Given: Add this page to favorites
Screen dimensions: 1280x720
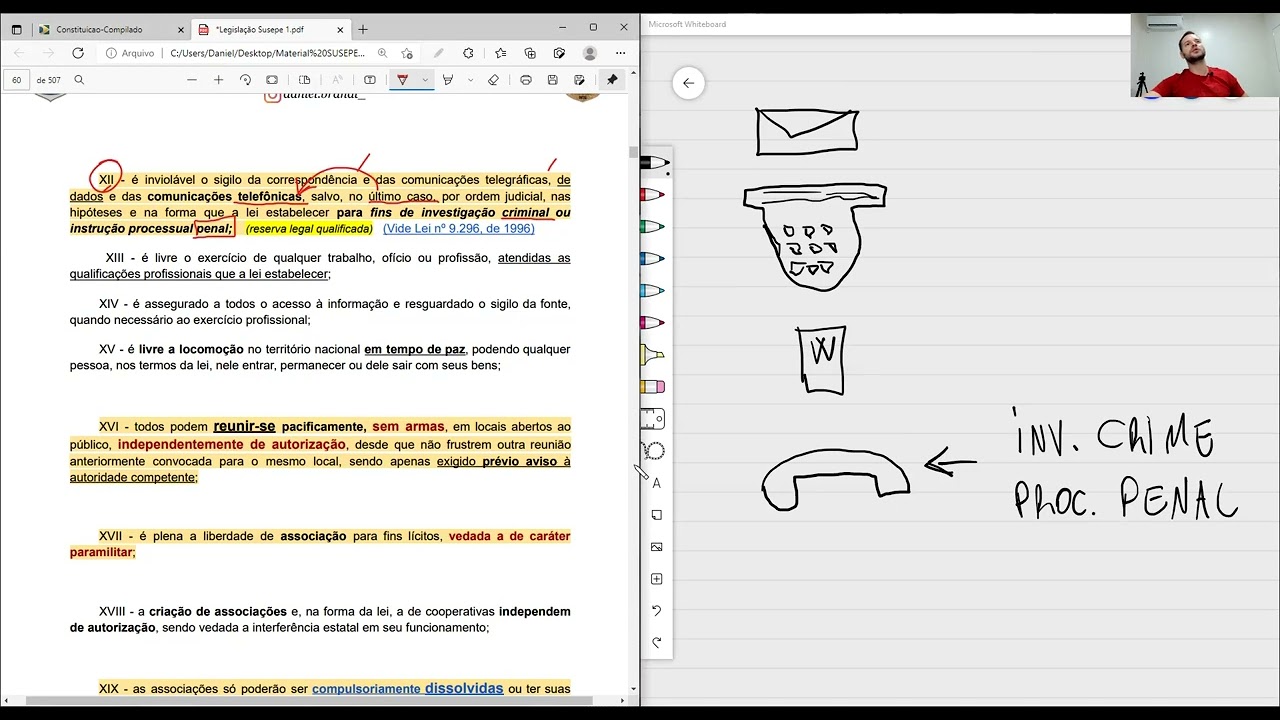Looking at the screenshot, I should [x=407, y=53].
